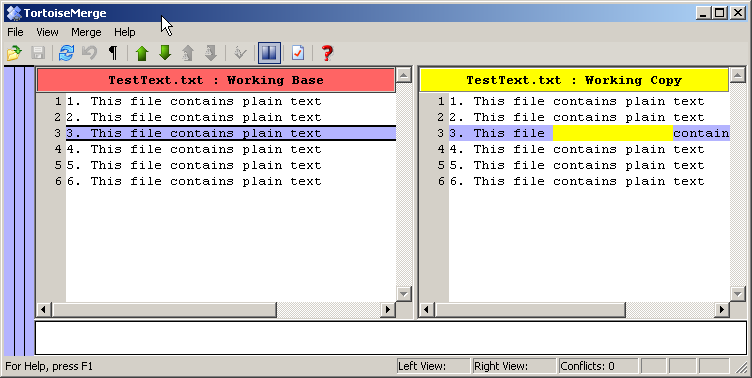Screen dimensions: 752x378
Task: Click the TortoiseMerge title bar icon
Action: point(14,13)
